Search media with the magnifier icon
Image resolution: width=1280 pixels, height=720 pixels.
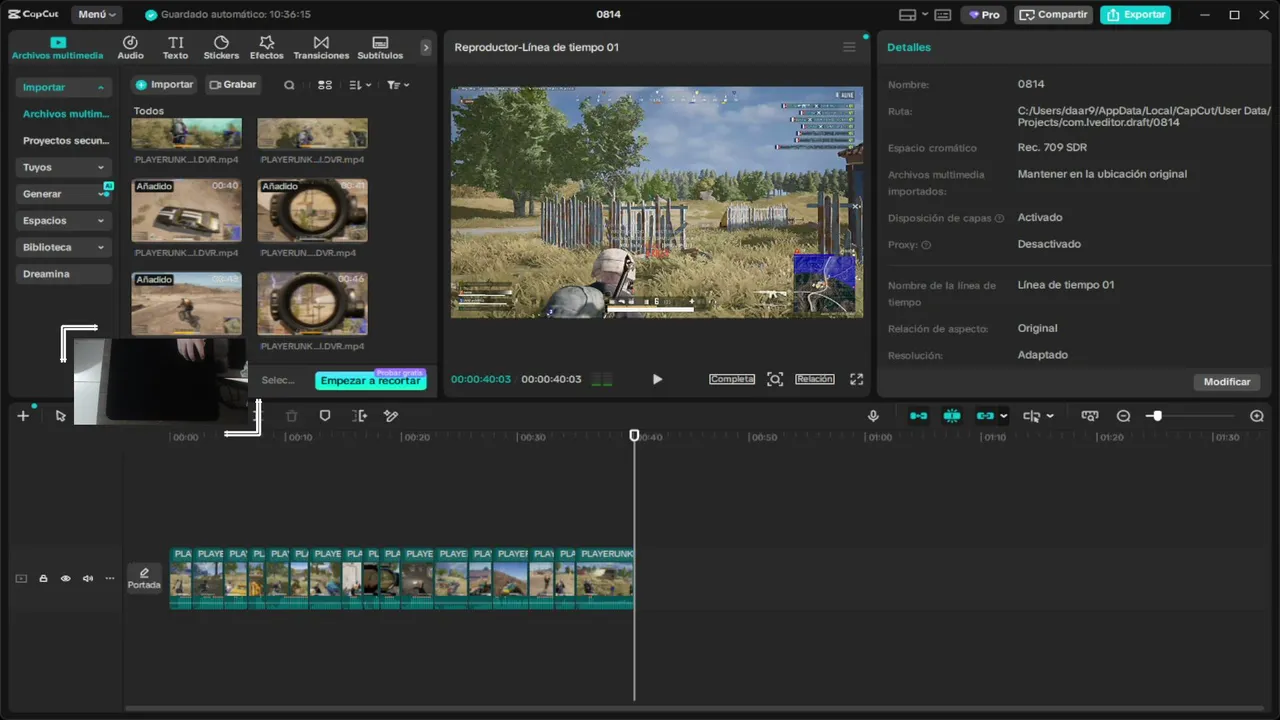[x=289, y=85]
